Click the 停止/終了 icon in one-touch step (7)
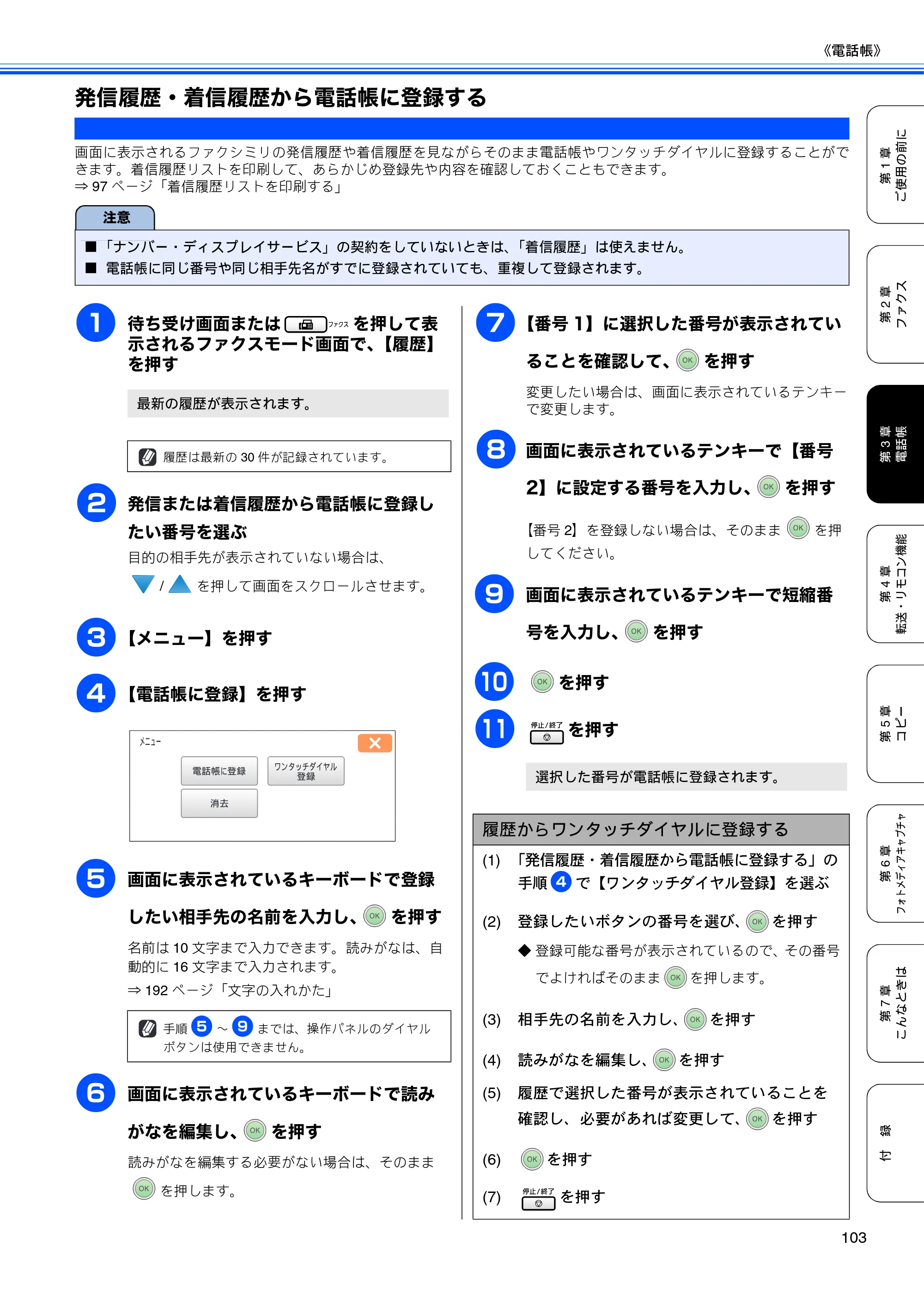 (x=538, y=1198)
